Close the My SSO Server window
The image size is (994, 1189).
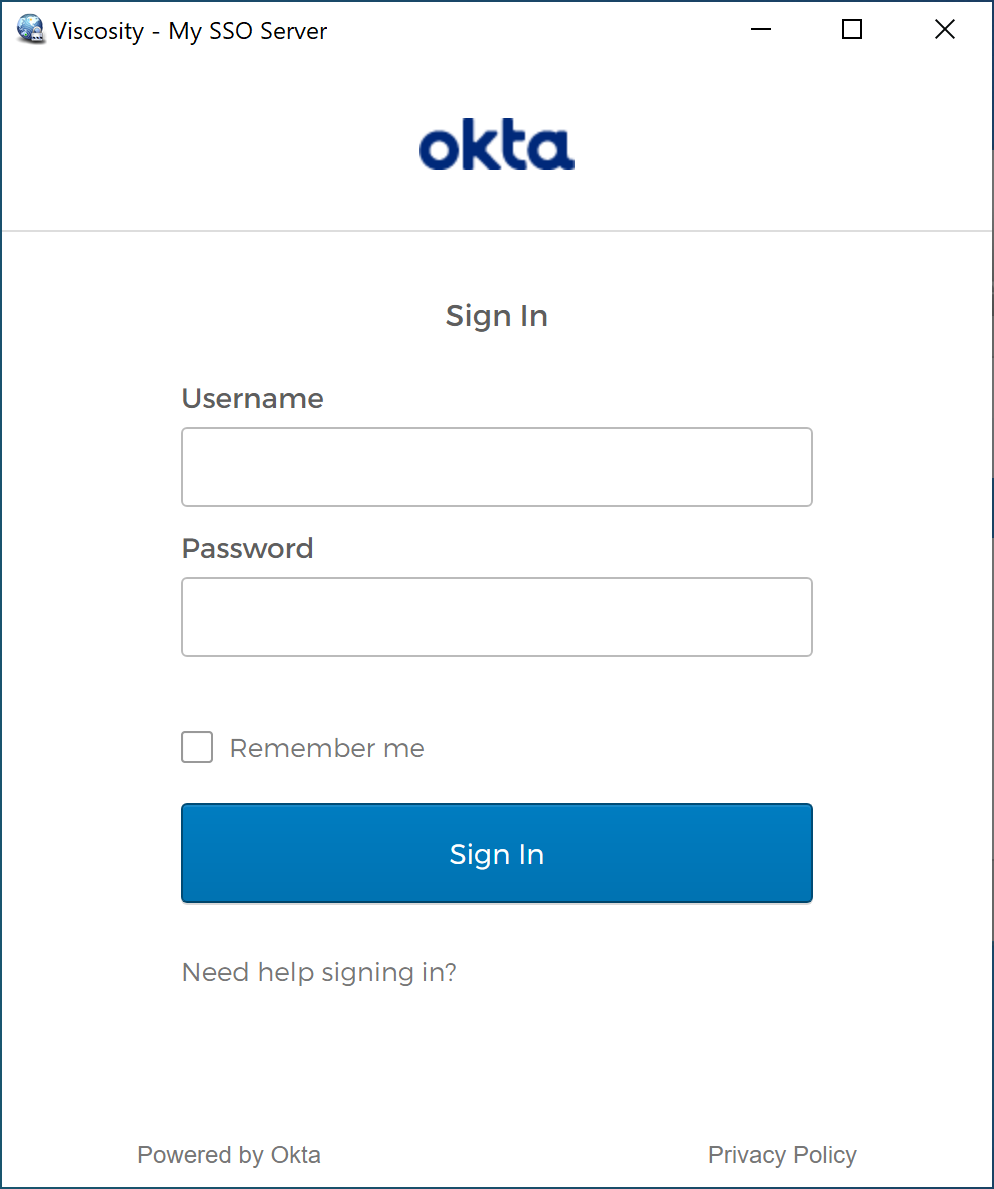click(945, 30)
